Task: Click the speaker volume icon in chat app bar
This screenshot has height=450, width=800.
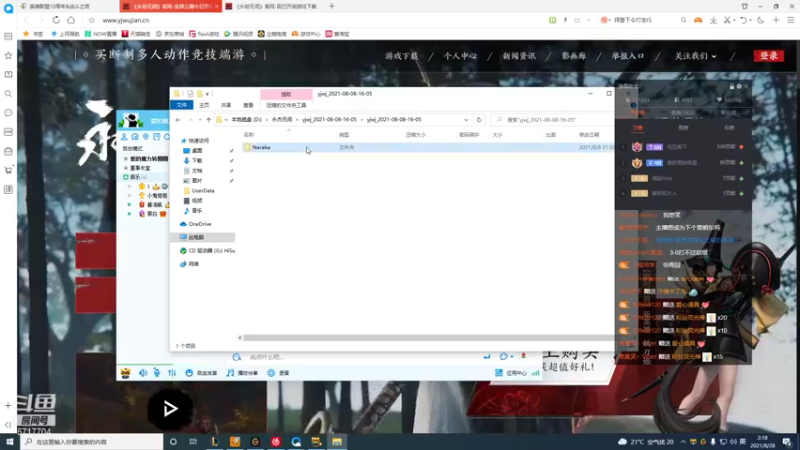Action: 143,373
